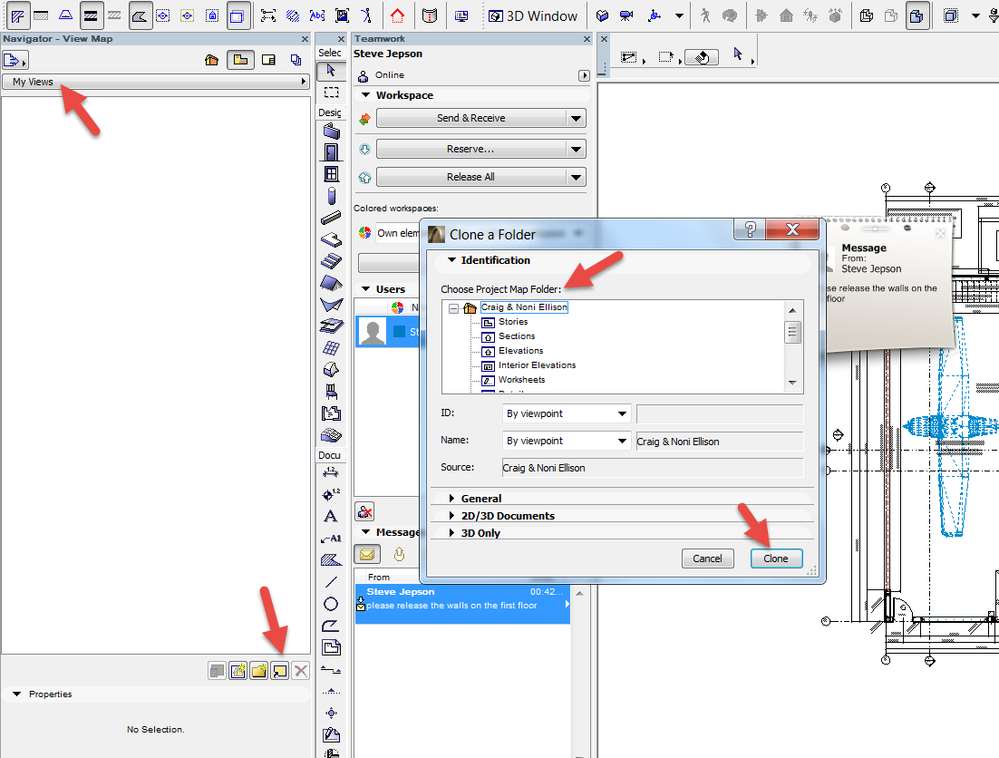Select Interior Elevations in the tree
Viewport: 999px width, 758px height.
click(x=537, y=365)
